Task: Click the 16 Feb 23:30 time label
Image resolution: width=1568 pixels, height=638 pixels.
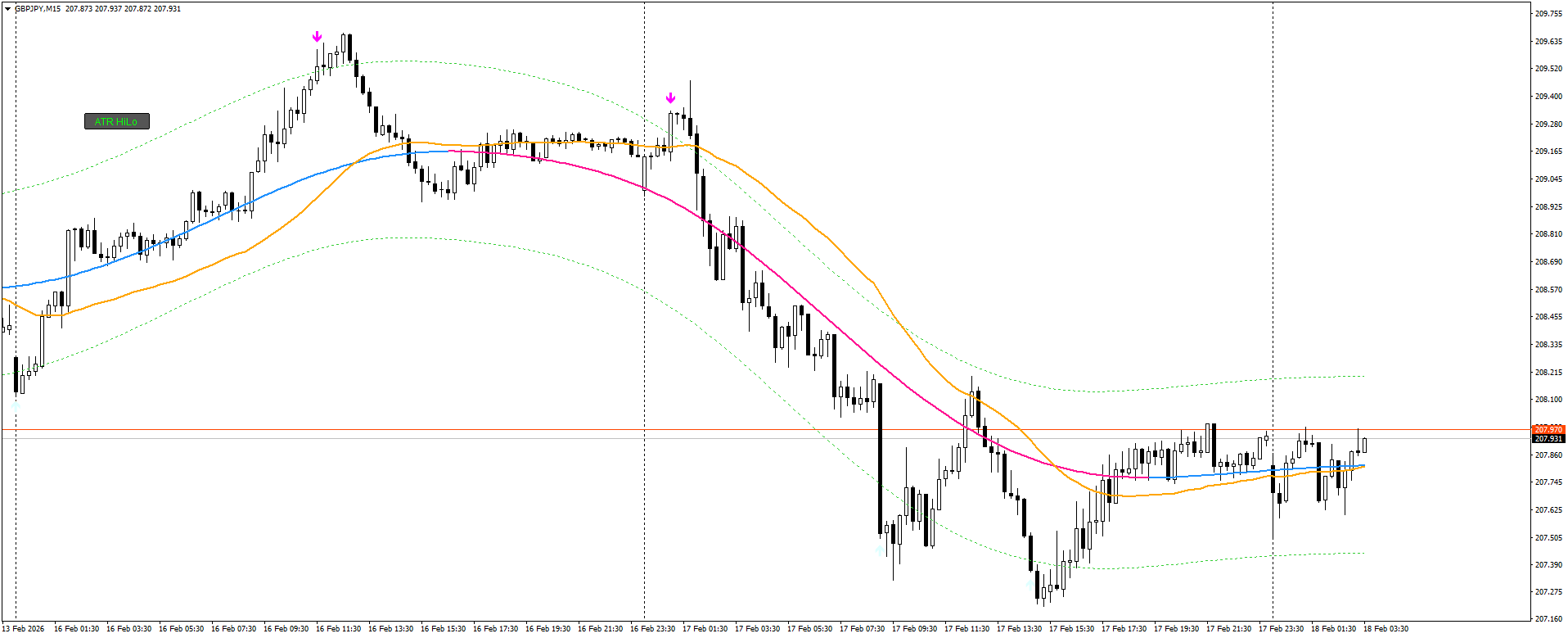Action: coord(652,629)
